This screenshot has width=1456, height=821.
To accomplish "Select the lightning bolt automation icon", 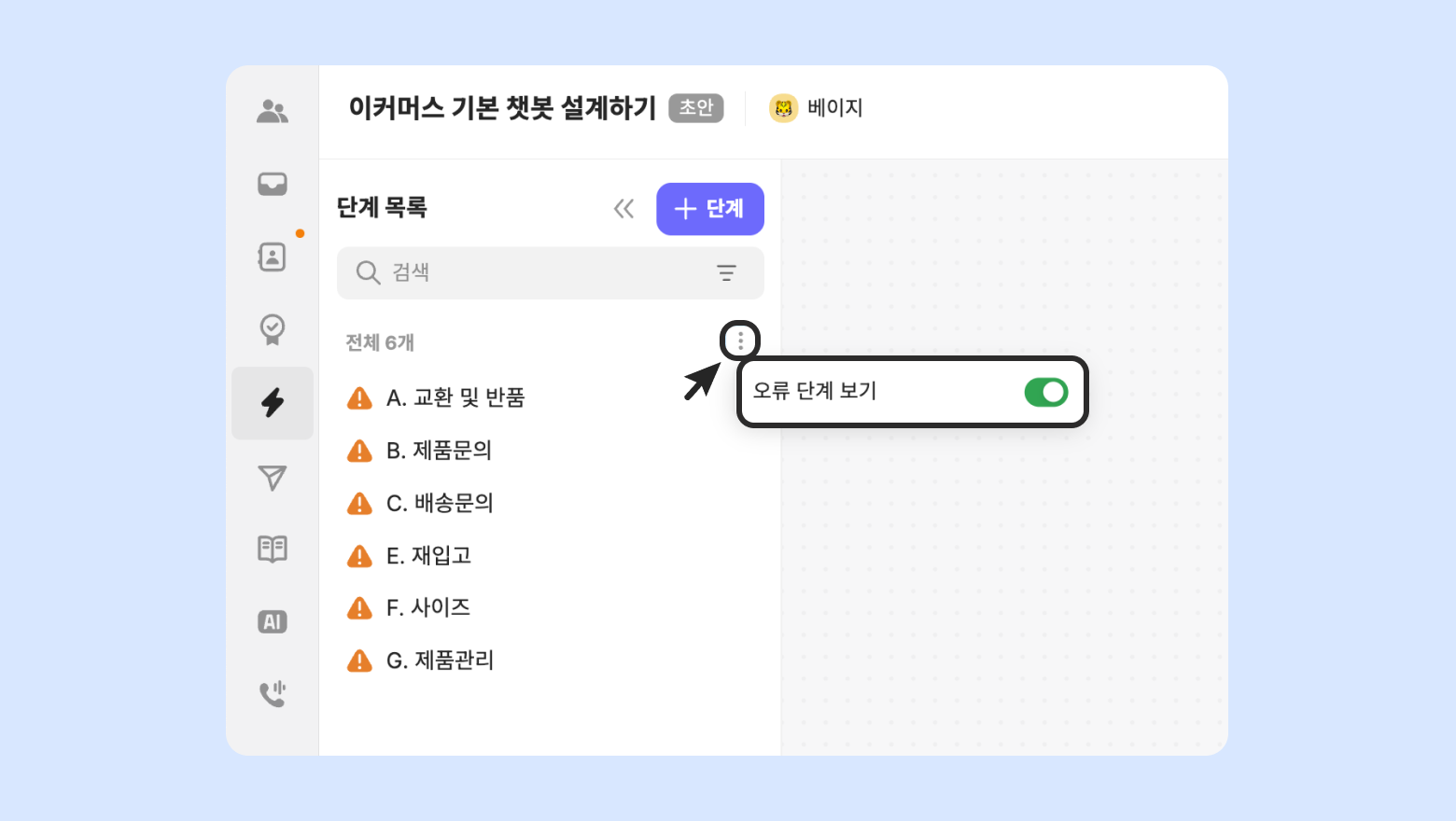I will (273, 403).
